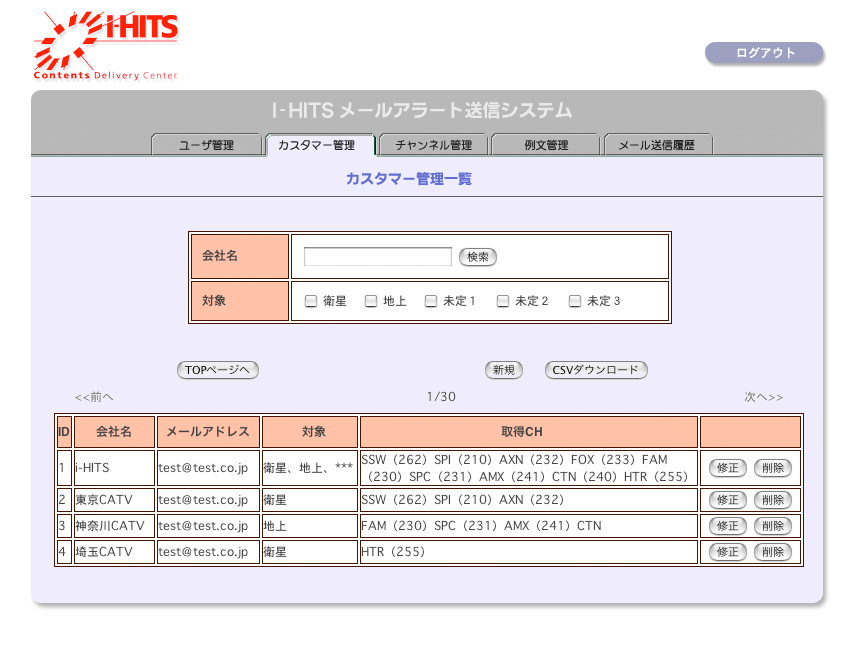Image resolution: width=850 pixels, height=664 pixels.
Task: Click the TOPページへ button
Action: 218,370
